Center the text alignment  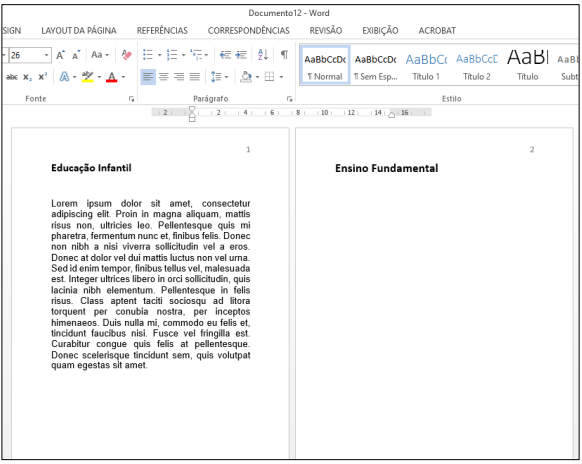pos(164,77)
